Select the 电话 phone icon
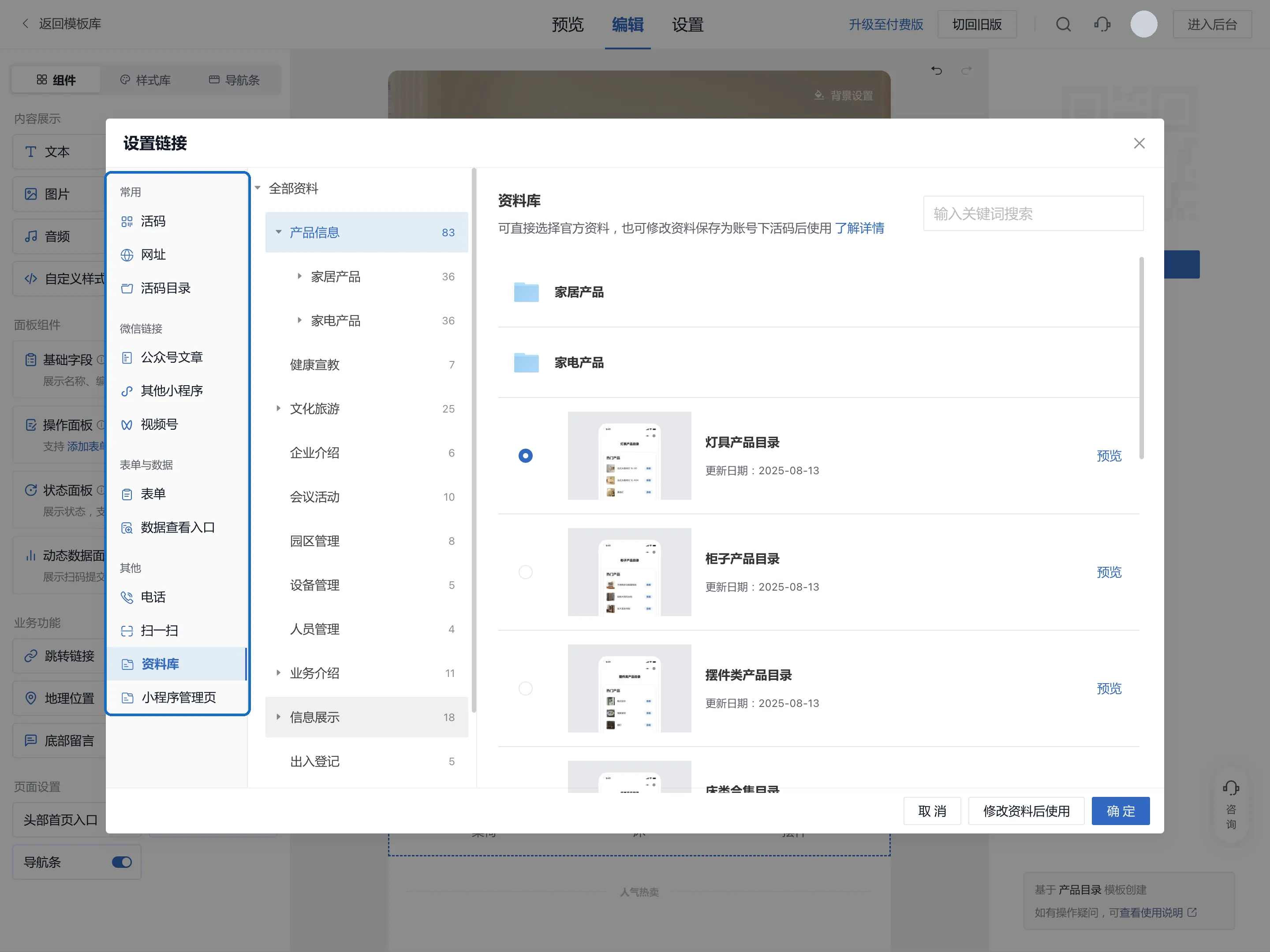Screen dimensions: 1270x952 coord(127,597)
